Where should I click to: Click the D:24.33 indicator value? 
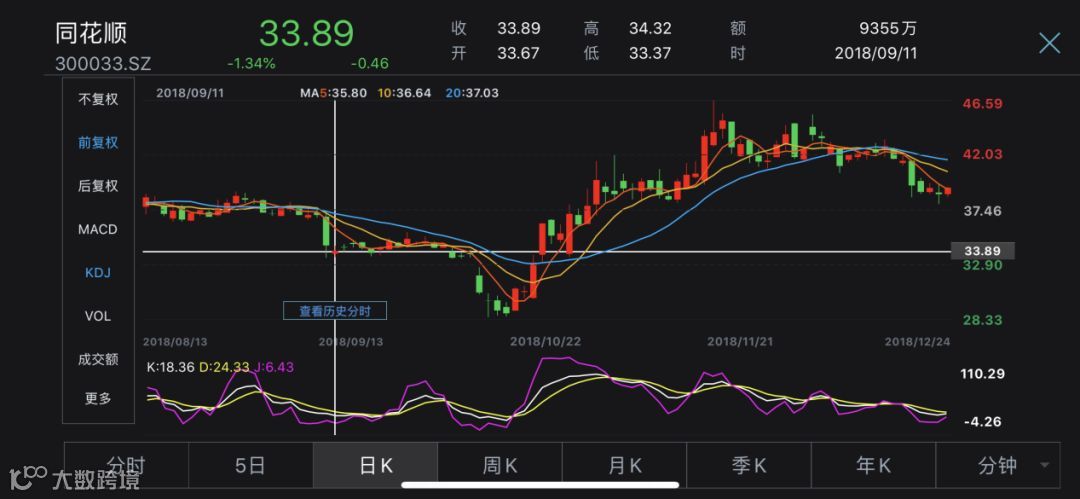[222, 367]
